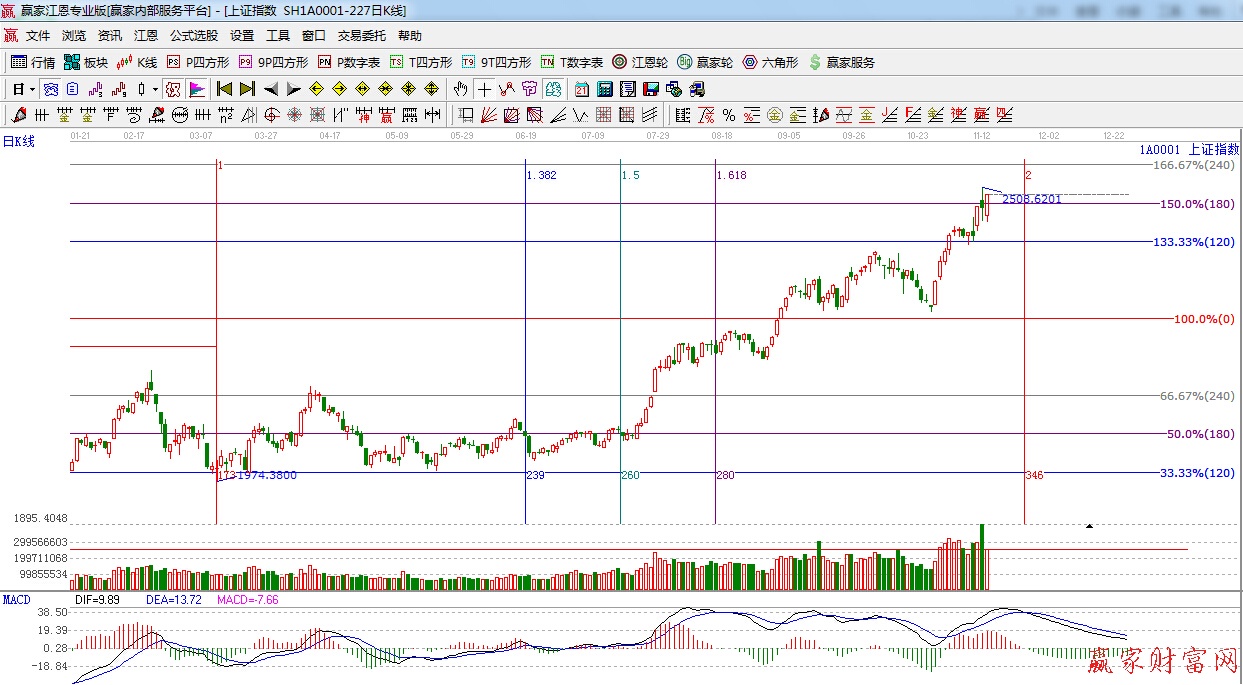Click the calculator icon in toolbar

coord(605,89)
